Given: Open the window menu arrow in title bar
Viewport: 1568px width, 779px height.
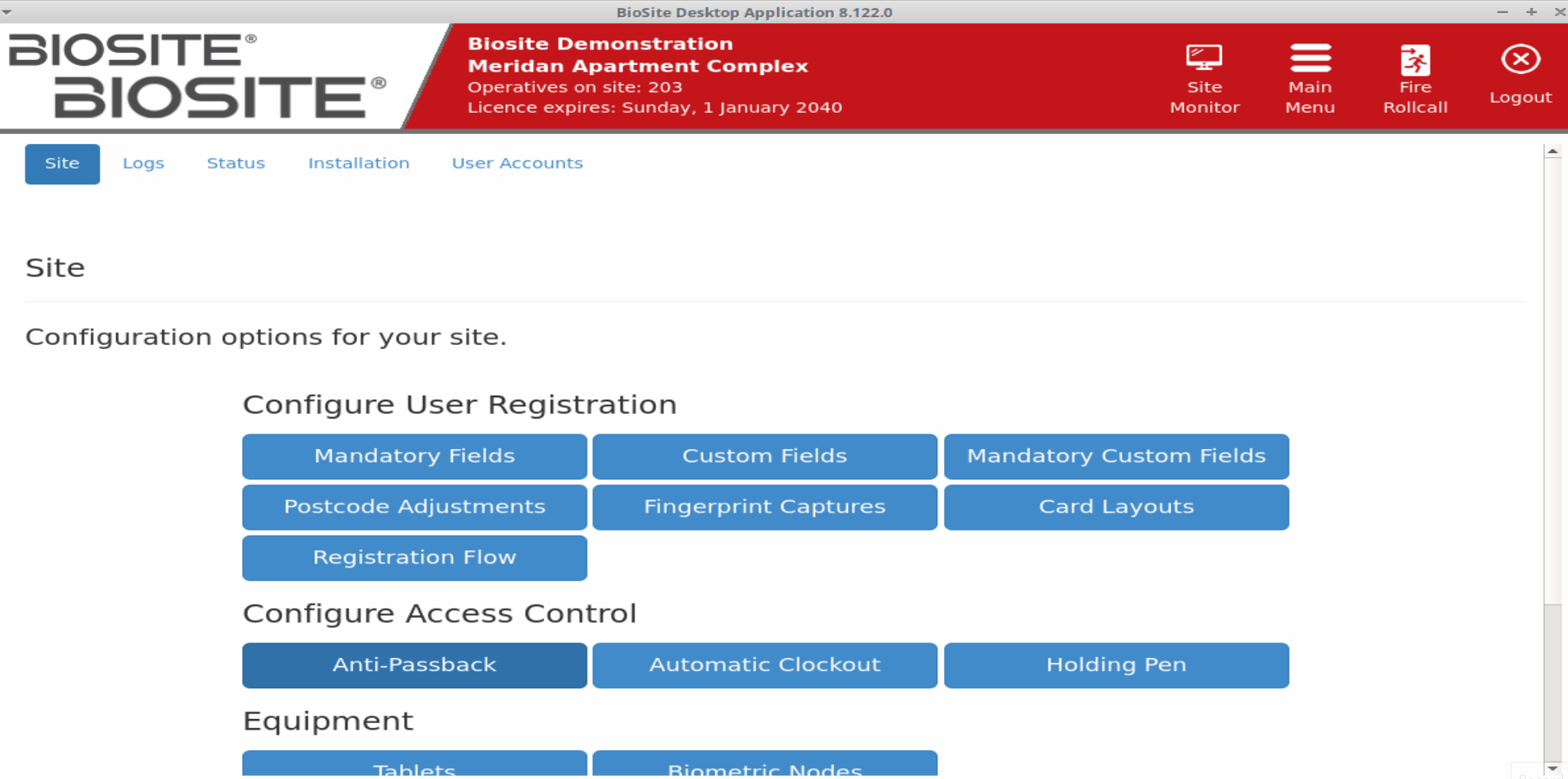Looking at the screenshot, I should click(7, 12).
